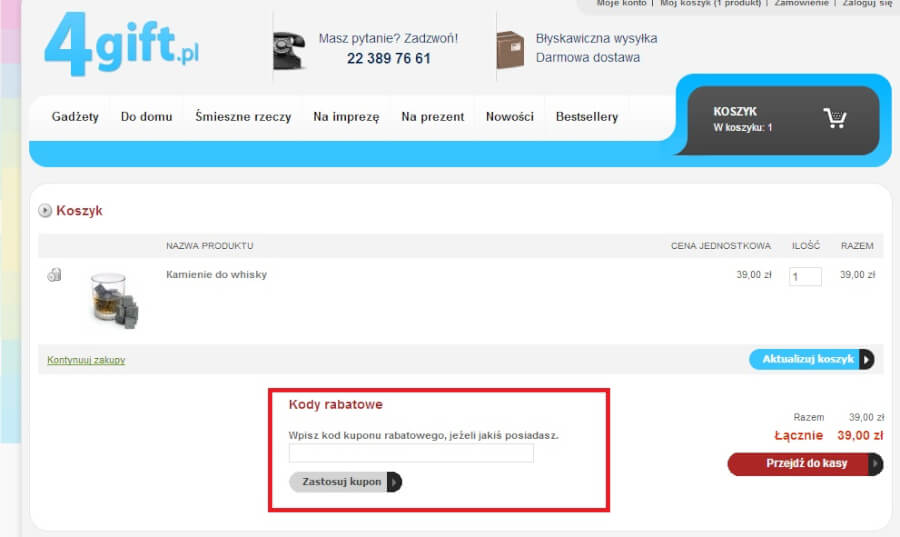The height and width of the screenshot is (537, 900).
Task: Click the Zaloguj się link
Action: click(x=866, y=4)
